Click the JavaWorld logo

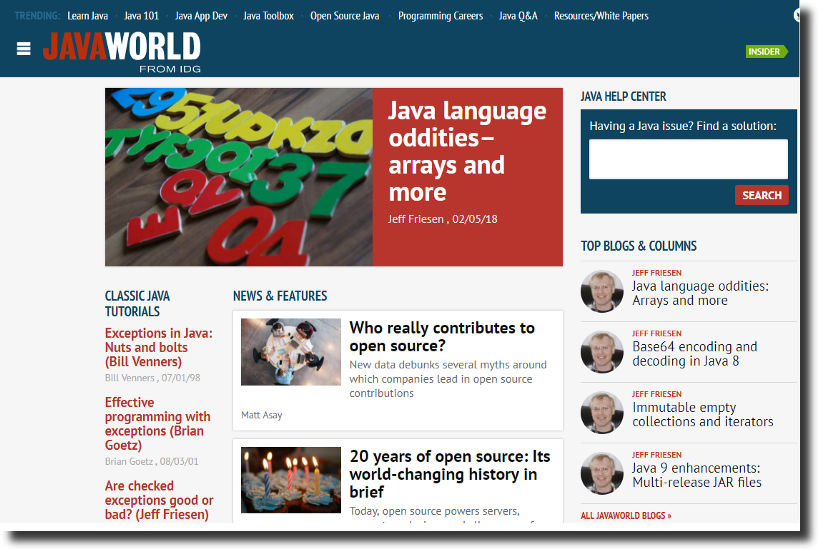(122, 52)
